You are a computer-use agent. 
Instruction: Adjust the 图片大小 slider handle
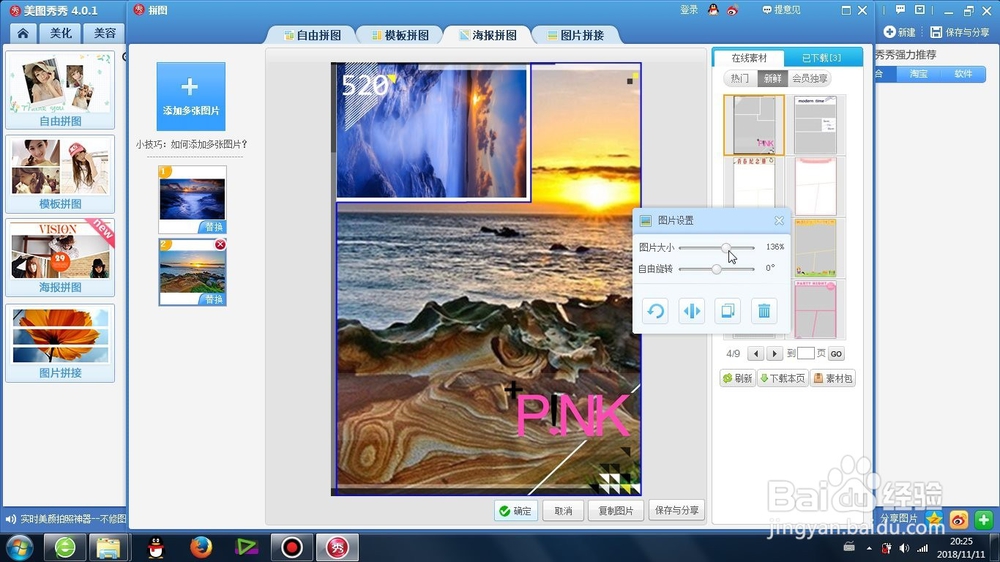726,248
